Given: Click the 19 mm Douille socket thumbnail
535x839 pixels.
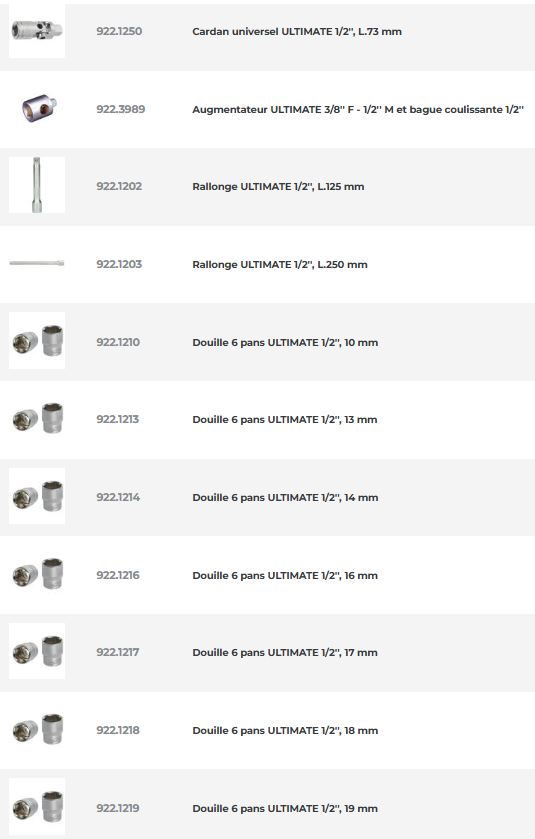Looking at the screenshot, I should pos(37,806).
